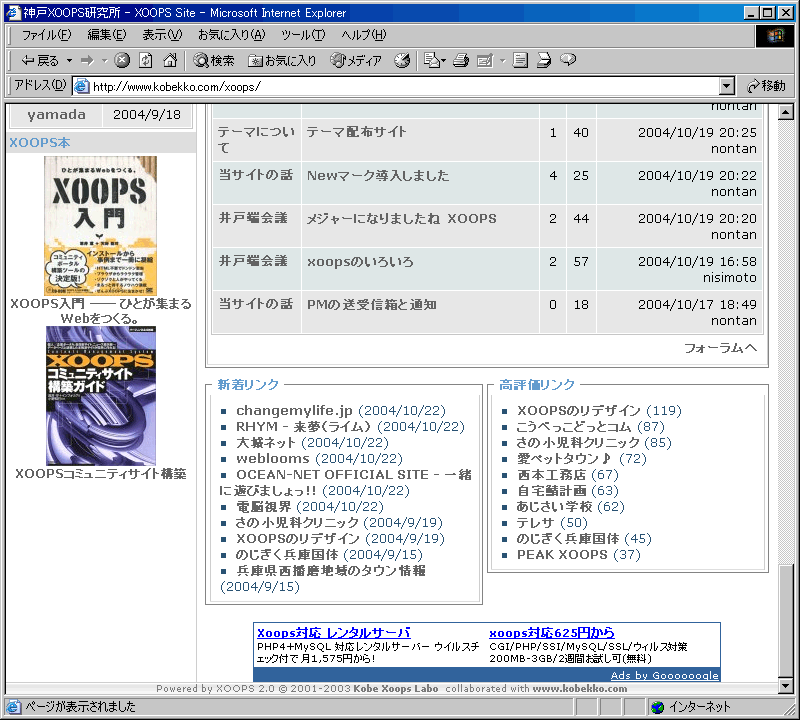Click the scrollbar down arrow
The height and width of the screenshot is (720, 800).
(786, 685)
